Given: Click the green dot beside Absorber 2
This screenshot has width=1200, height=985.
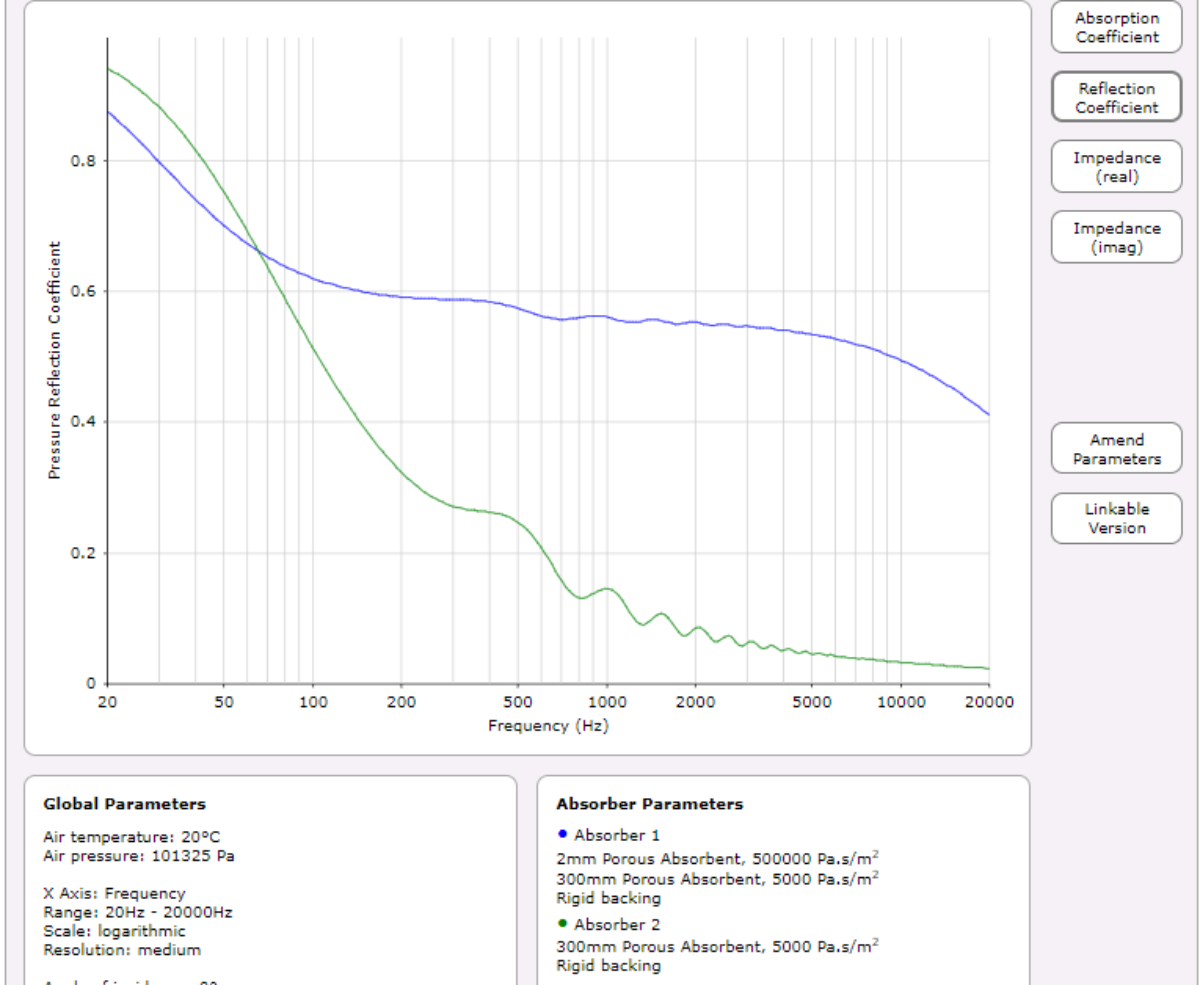Looking at the screenshot, I should pyautogui.click(x=562, y=923).
